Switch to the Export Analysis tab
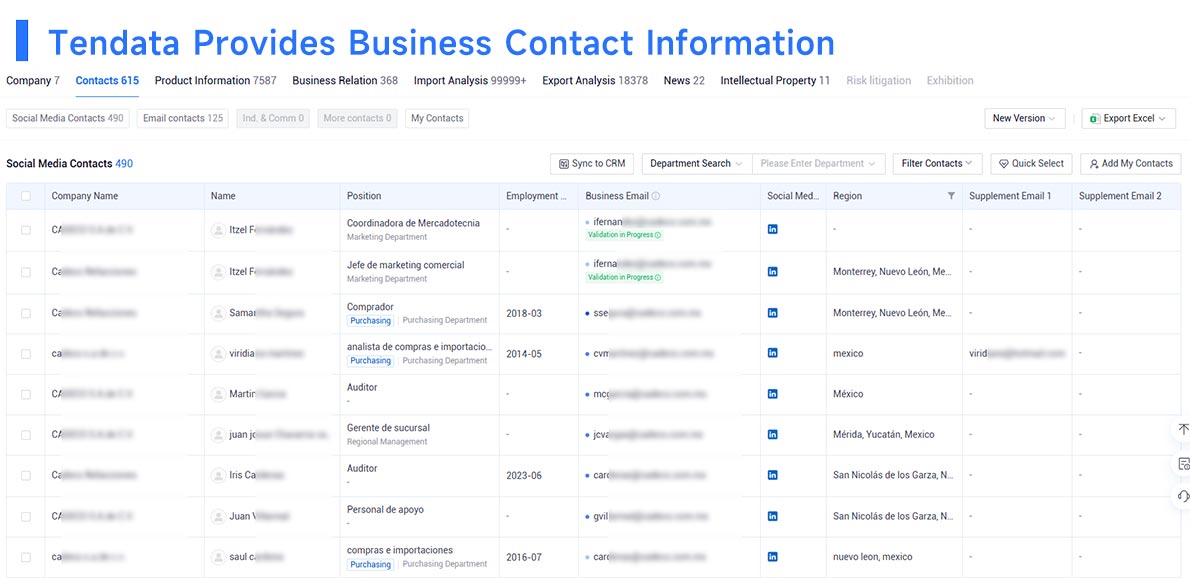 [595, 80]
